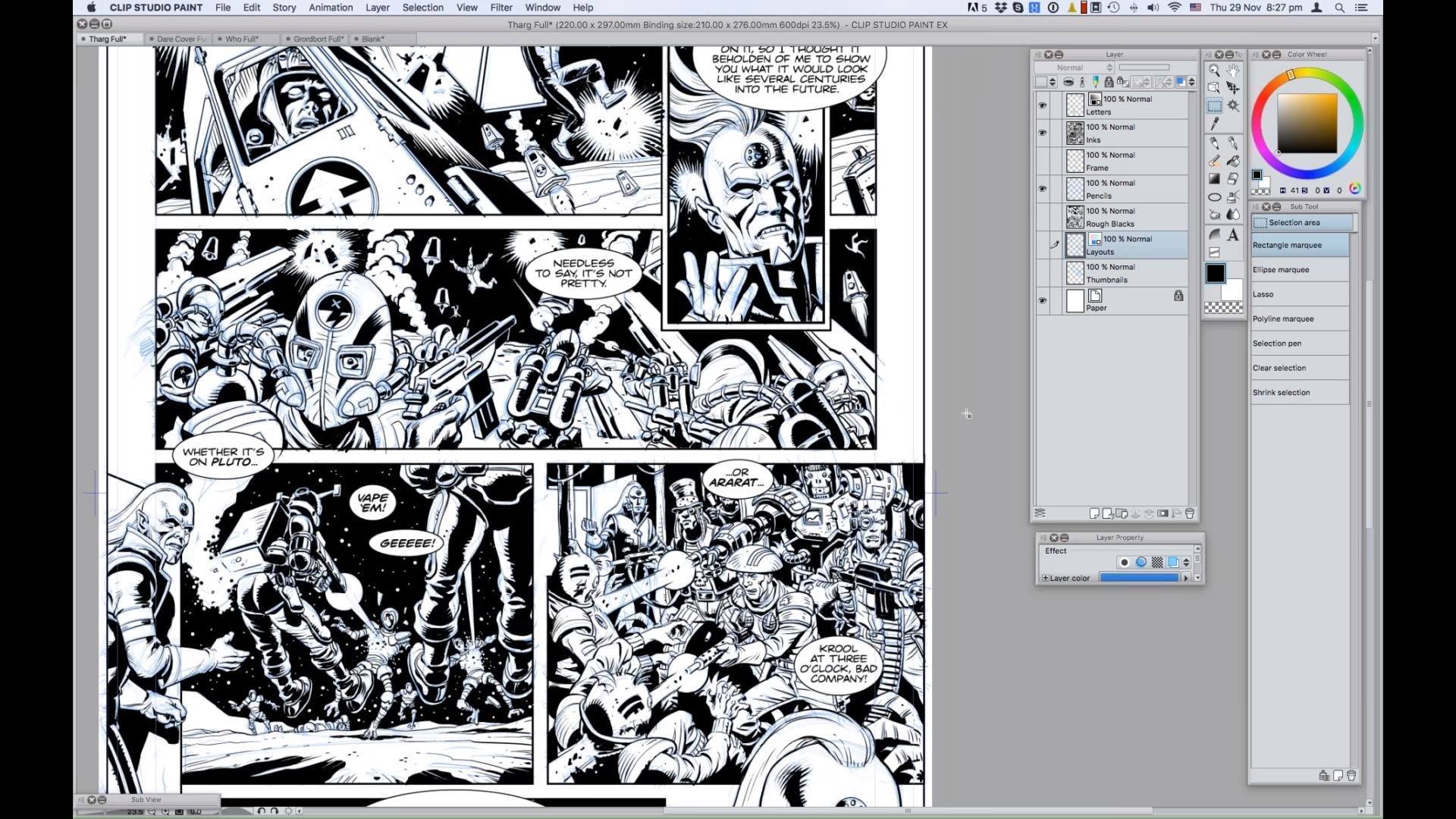Choose the Polyline marquee sub tool

coord(1300,318)
